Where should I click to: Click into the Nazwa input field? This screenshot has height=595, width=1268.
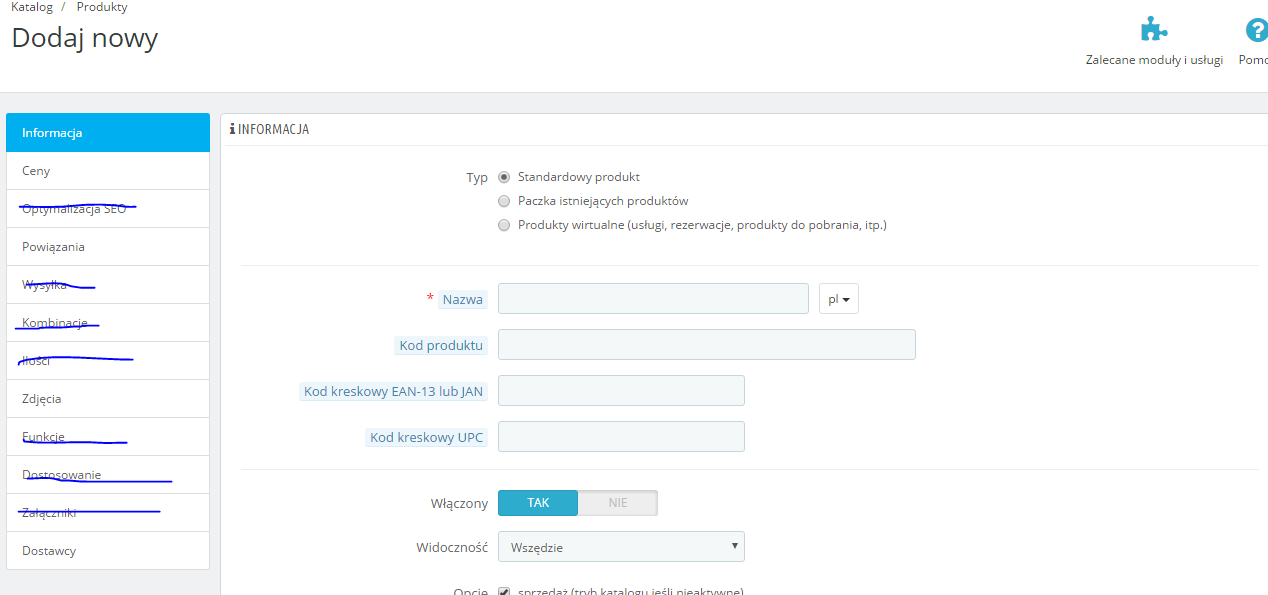(x=653, y=299)
